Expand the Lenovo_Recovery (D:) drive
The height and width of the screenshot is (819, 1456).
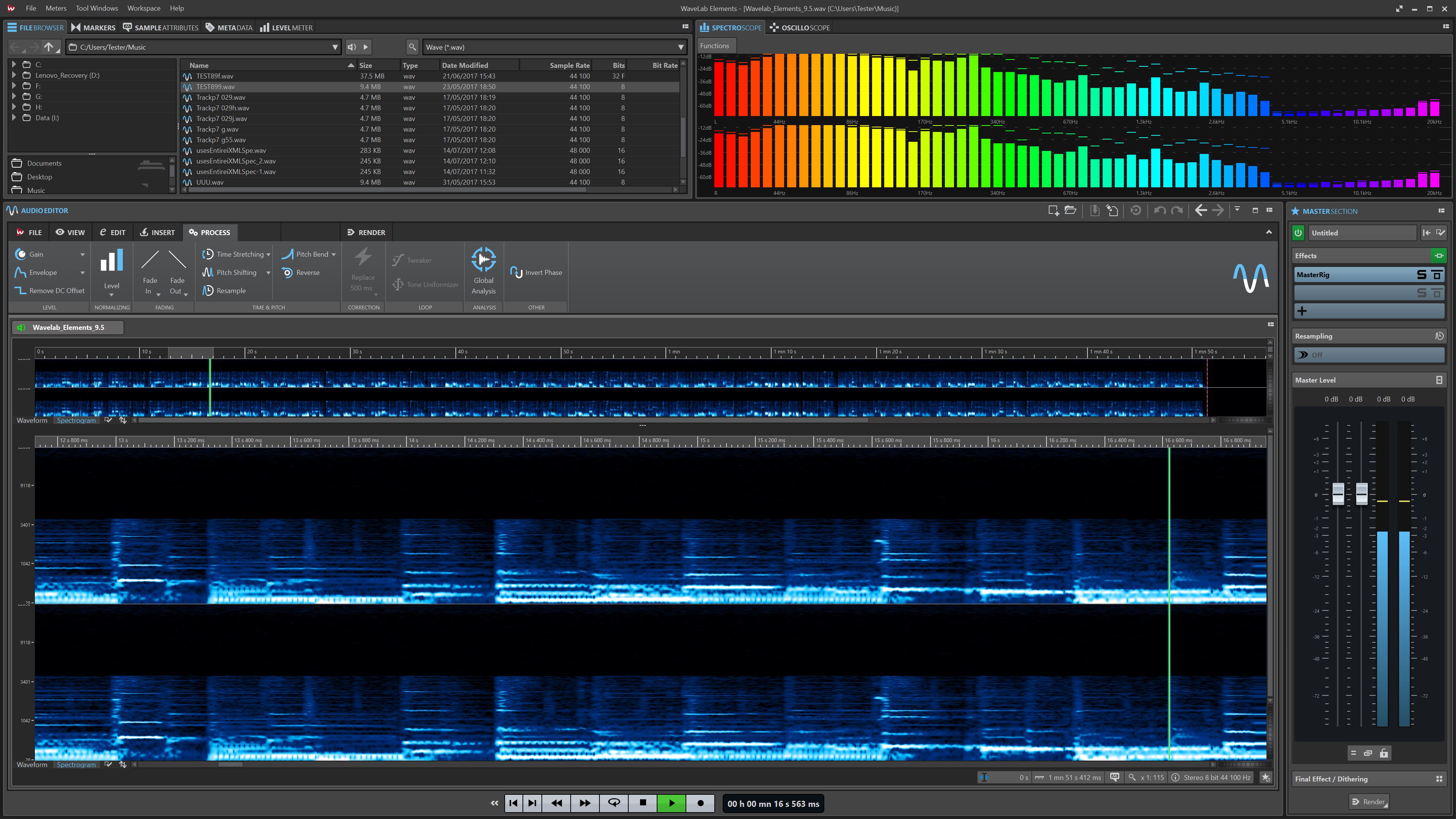pos(14,75)
